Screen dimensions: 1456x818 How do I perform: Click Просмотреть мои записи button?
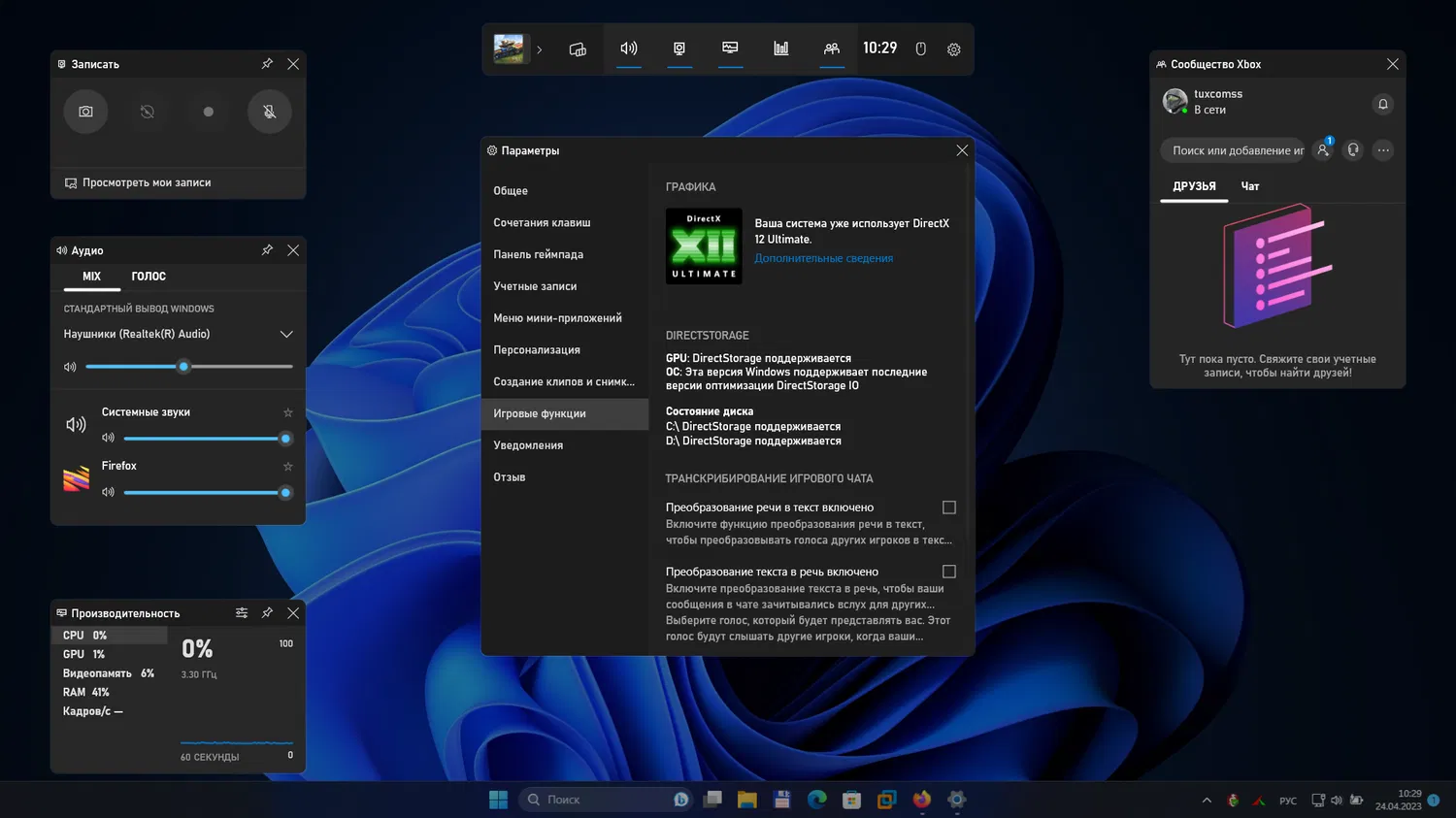146,182
